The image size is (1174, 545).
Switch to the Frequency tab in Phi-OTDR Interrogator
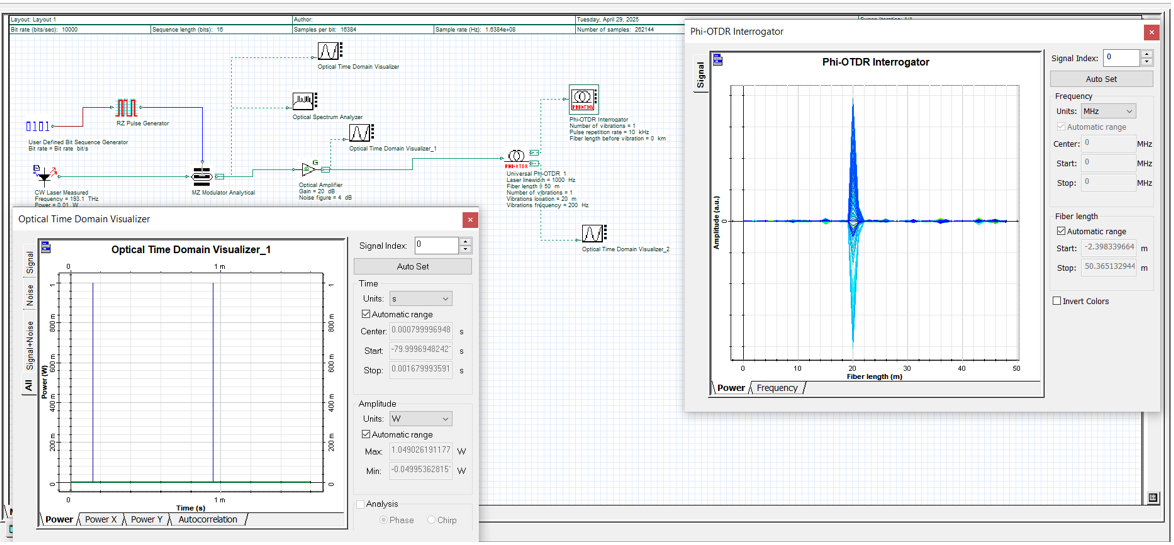[x=777, y=388]
